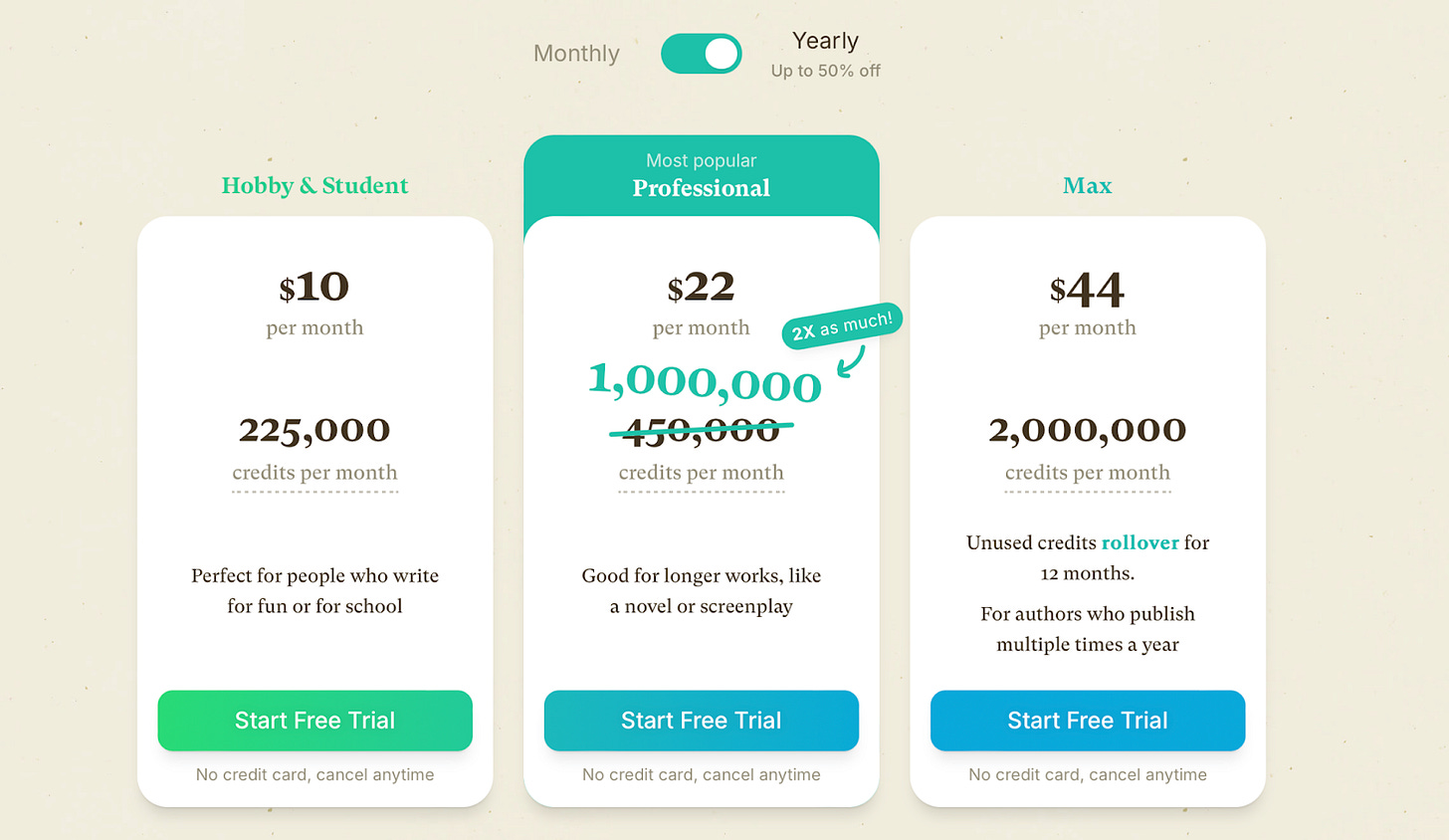Toggle the Monthly/Yearly billing switch
The height and width of the screenshot is (840, 1449).
[702, 54]
